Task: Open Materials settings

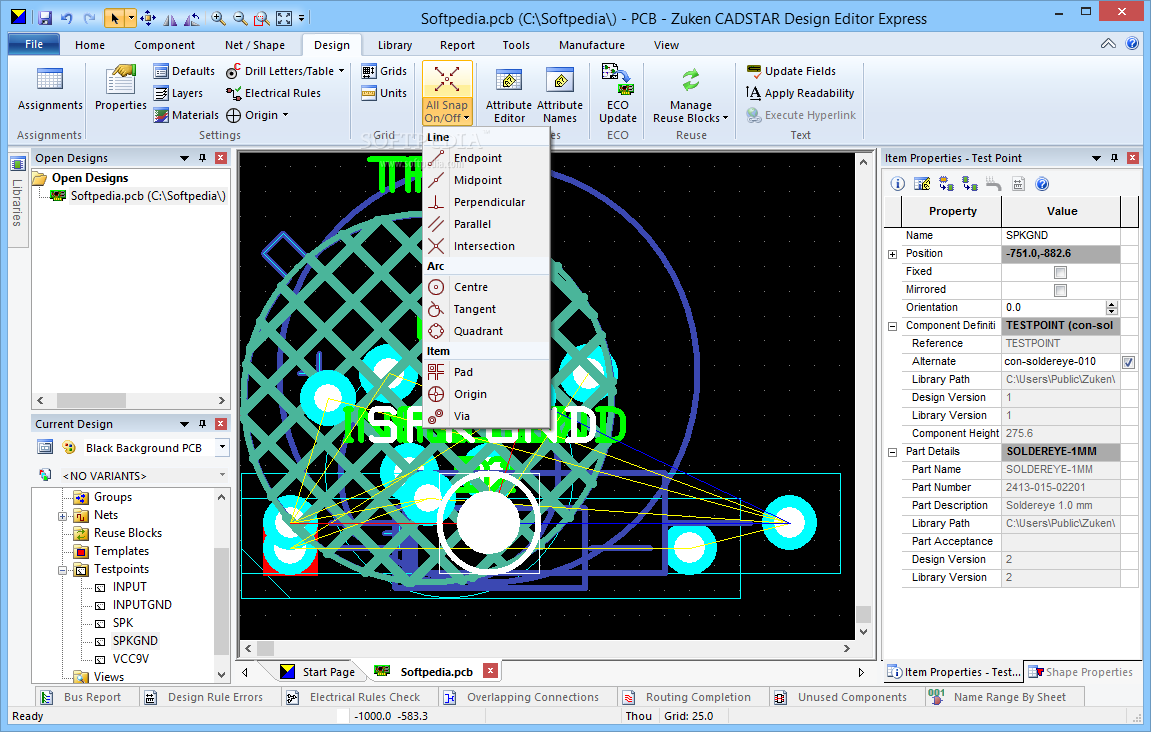Action: tap(186, 115)
